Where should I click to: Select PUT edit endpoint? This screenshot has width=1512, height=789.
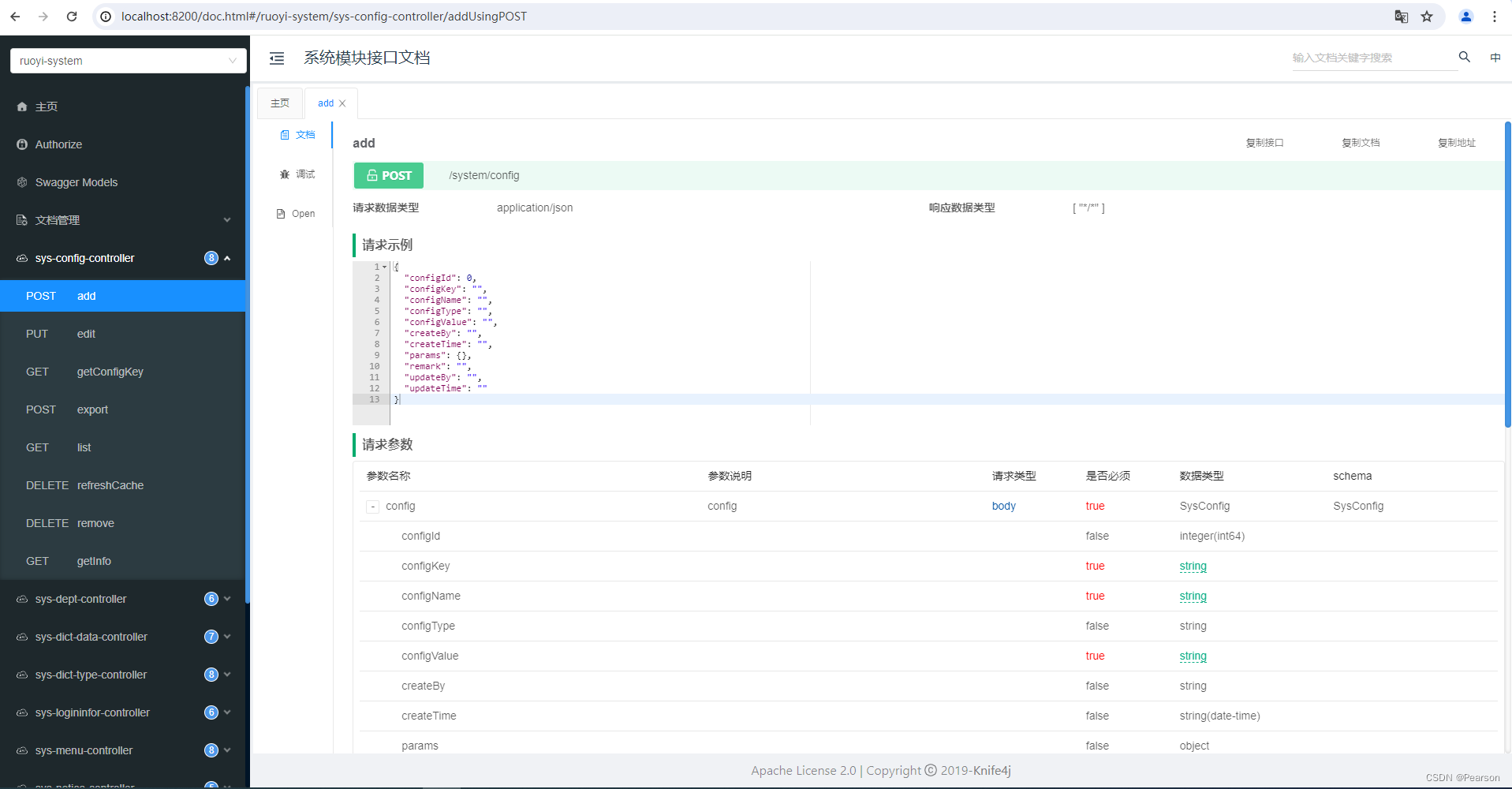tap(123, 334)
